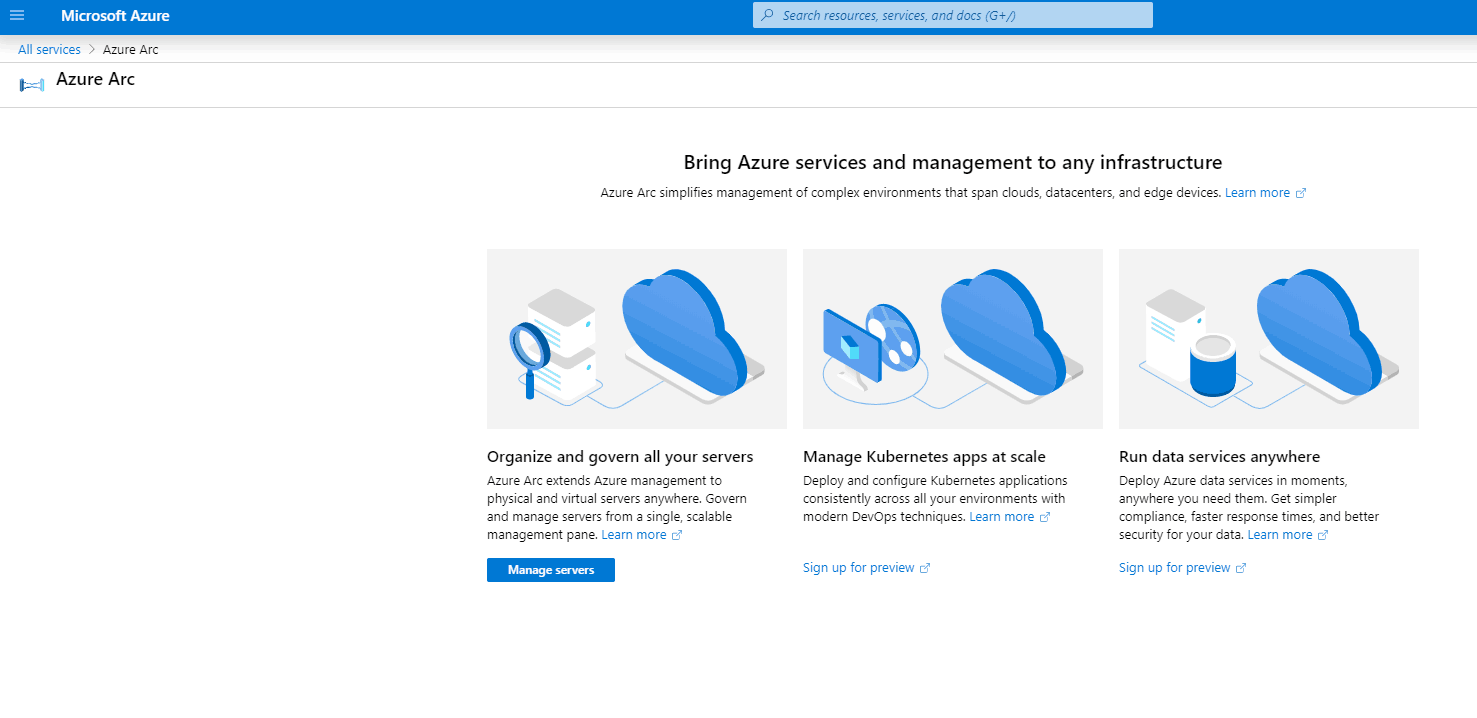Click the search magnifier icon
Screen dimensions: 1477x718
tap(768, 15)
